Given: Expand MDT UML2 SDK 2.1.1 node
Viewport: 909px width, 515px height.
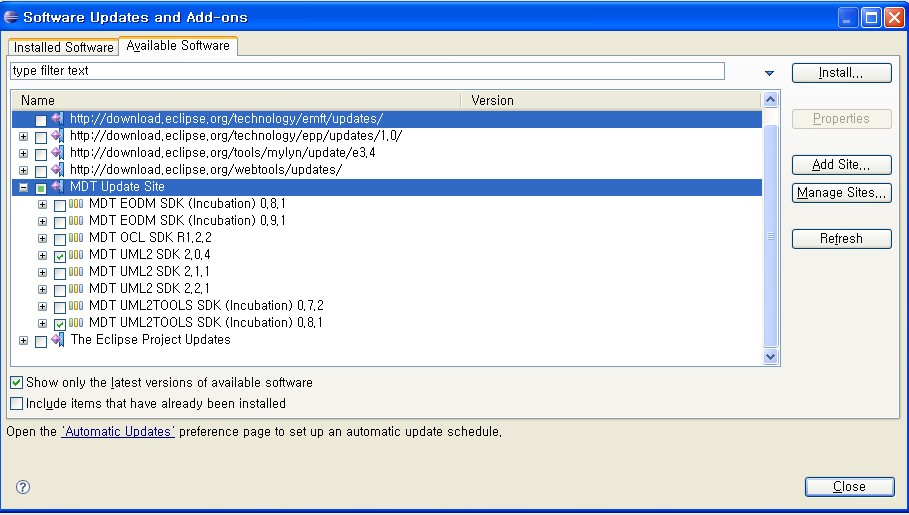Looking at the screenshot, I should 42,272.
